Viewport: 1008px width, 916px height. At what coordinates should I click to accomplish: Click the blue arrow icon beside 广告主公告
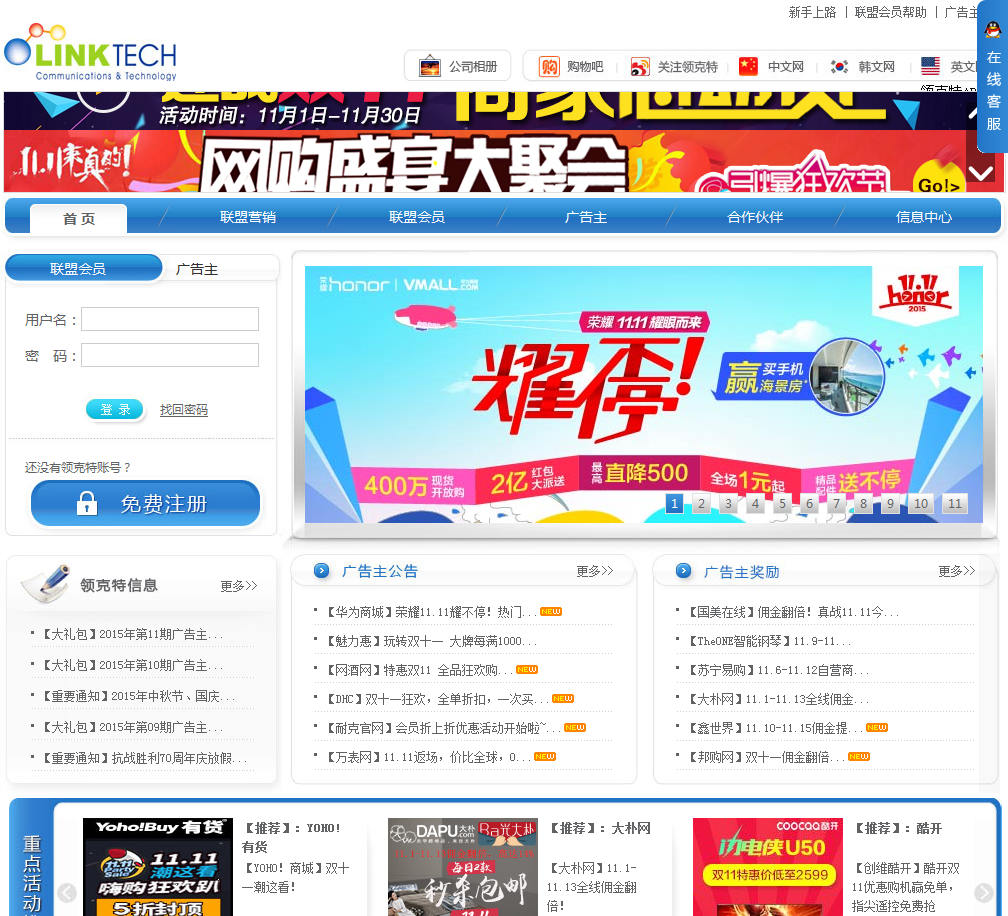click(x=321, y=571)
